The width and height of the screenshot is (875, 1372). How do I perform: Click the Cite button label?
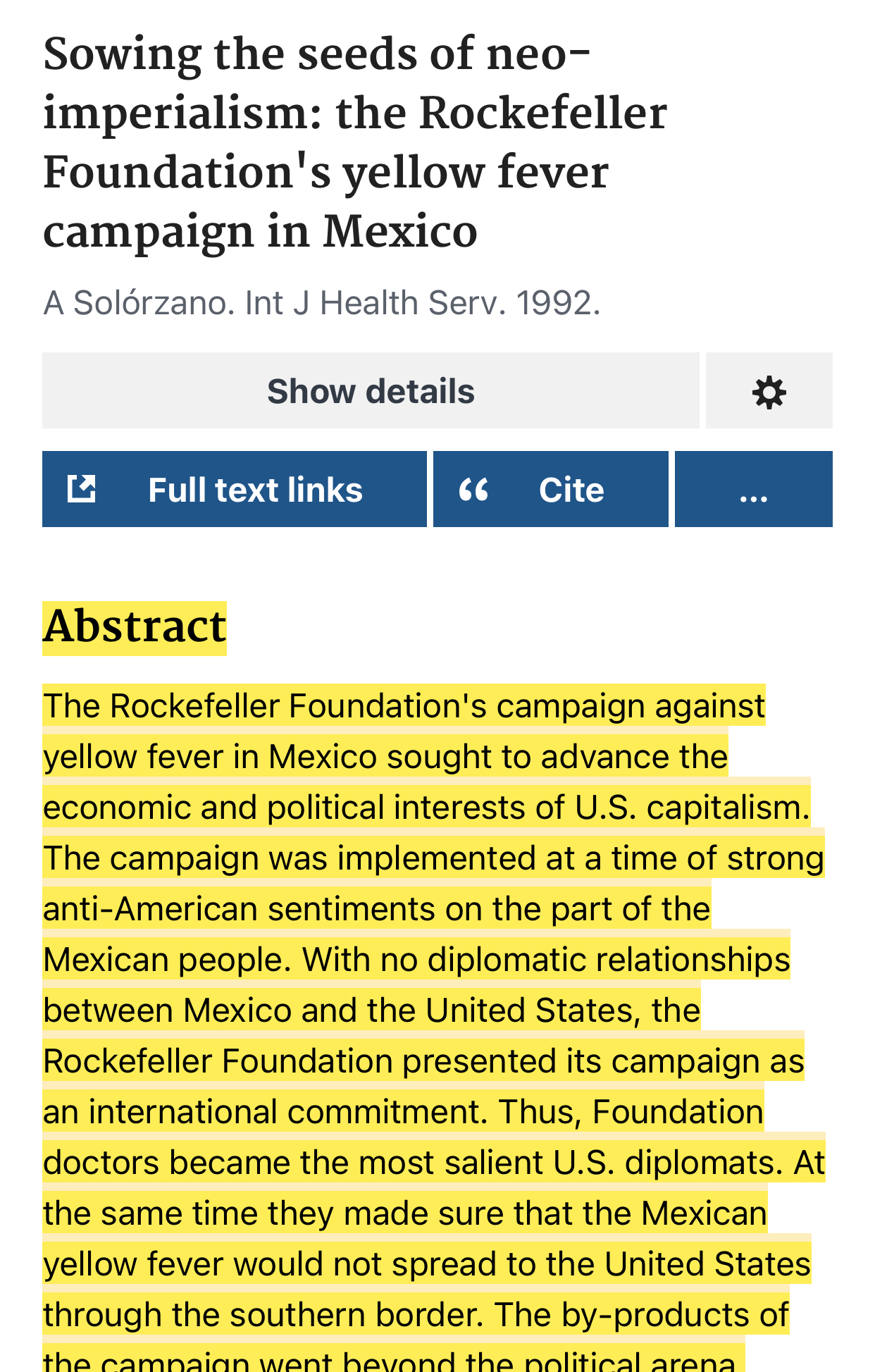(x=571, y=490)
